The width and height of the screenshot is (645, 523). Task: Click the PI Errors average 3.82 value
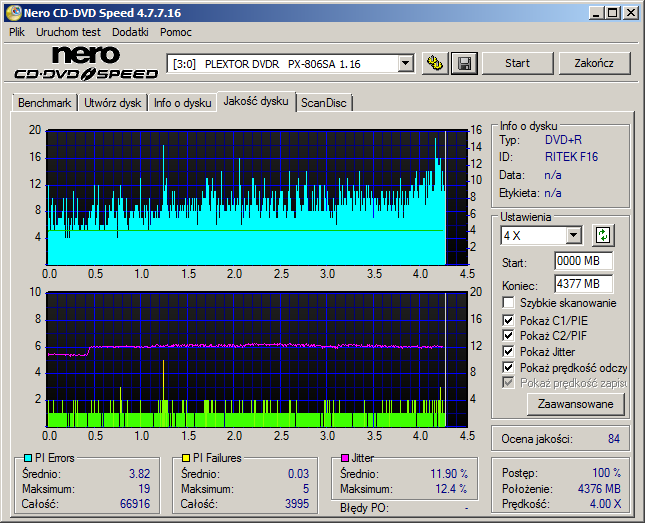point(139,474)
